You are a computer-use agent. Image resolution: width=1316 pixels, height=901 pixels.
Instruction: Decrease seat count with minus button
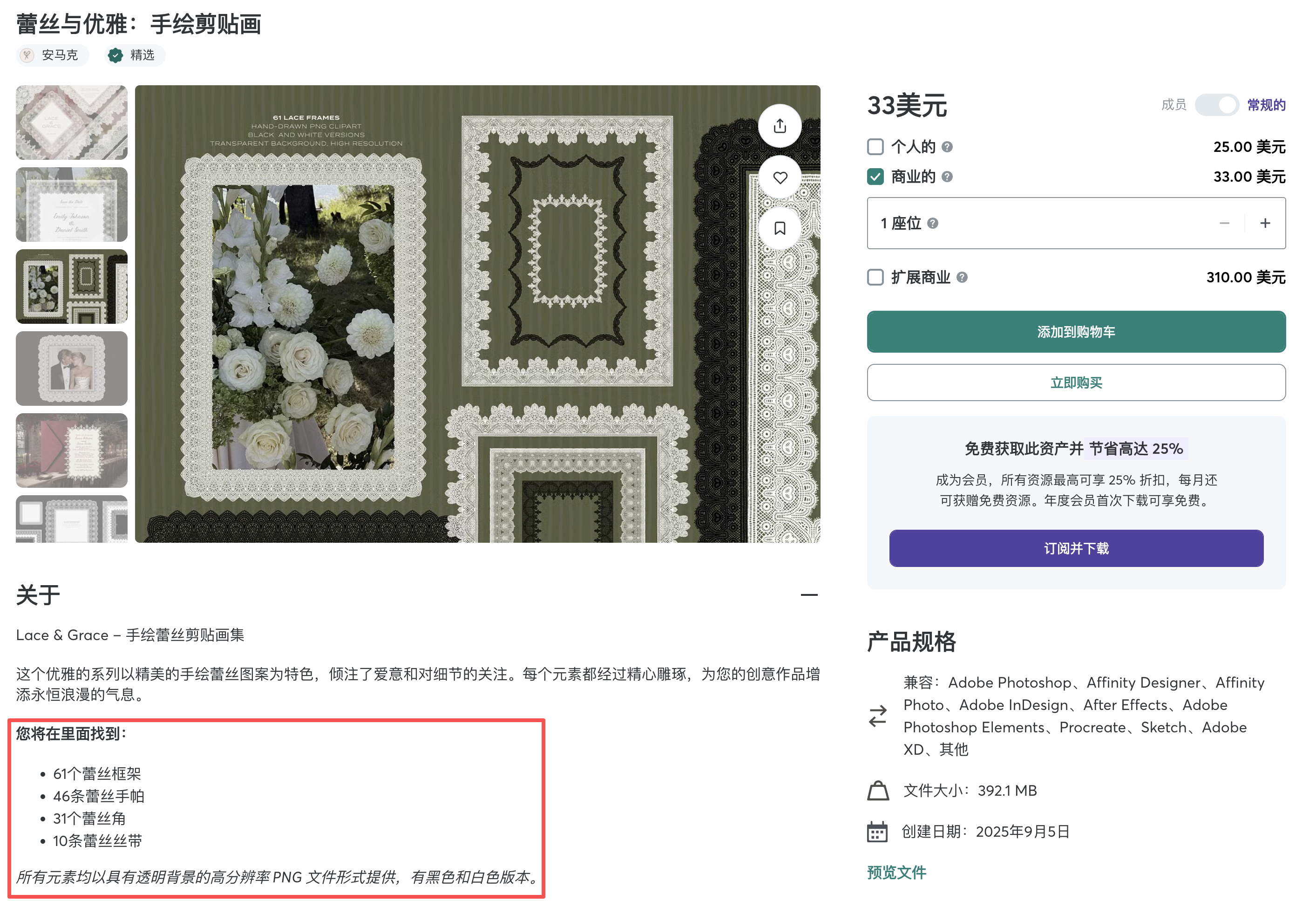[1224, 223]
